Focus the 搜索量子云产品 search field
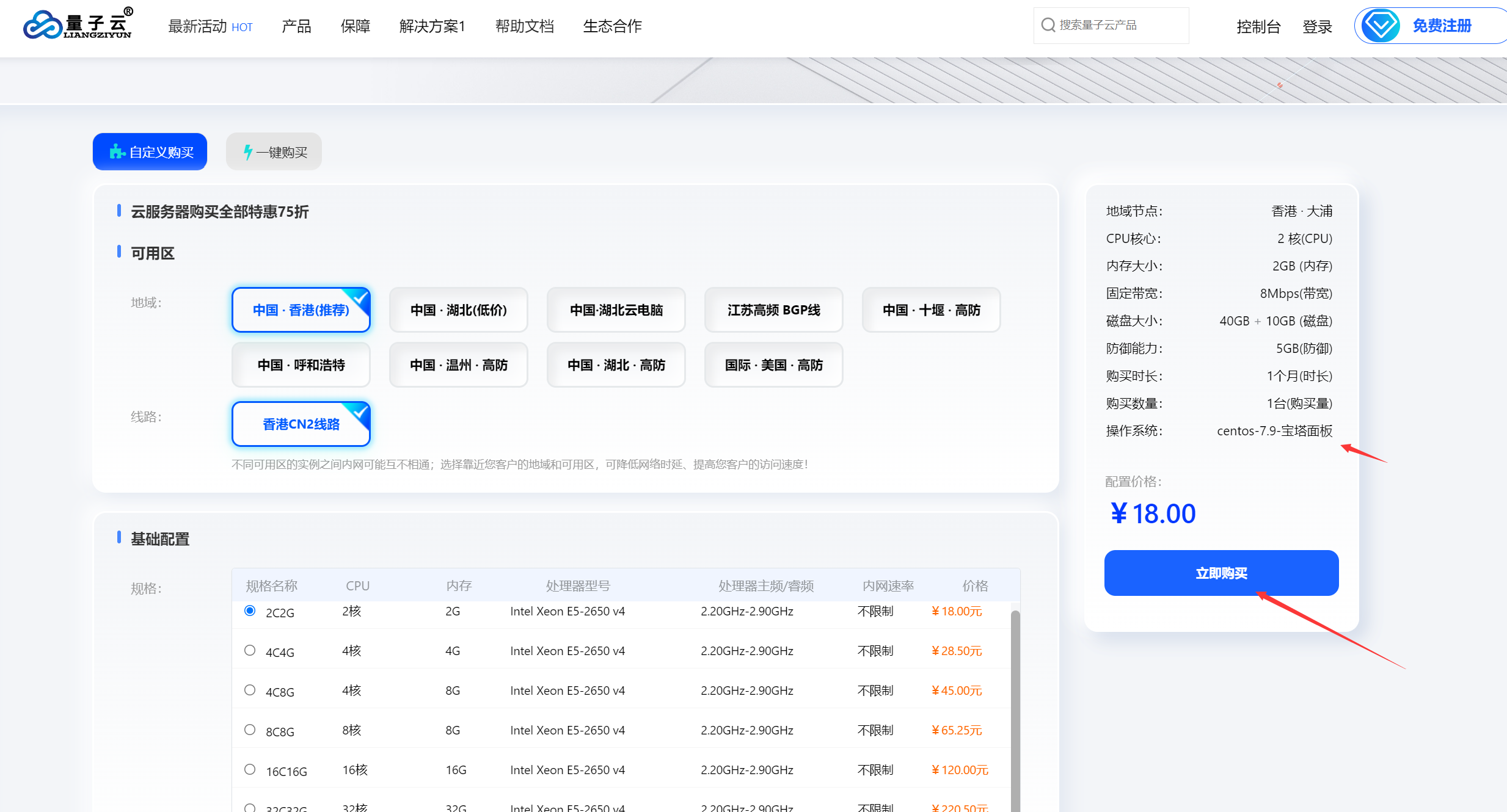The width and height of the screenshot is (1507, 812). (1118, 25)
